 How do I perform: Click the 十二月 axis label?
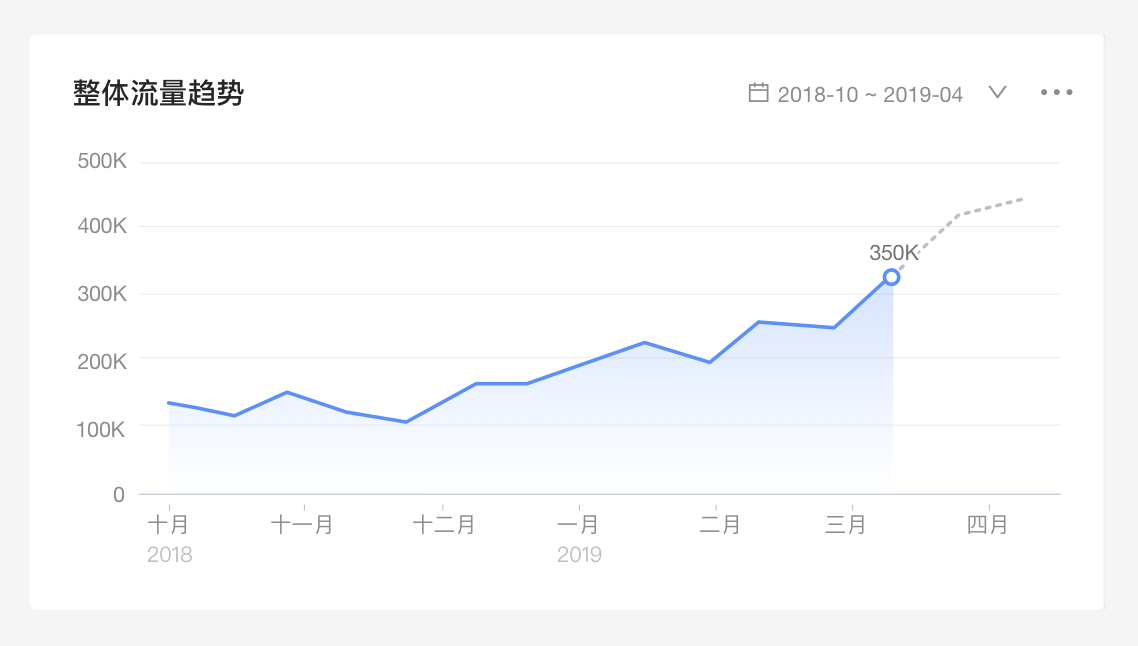point(443,524)
